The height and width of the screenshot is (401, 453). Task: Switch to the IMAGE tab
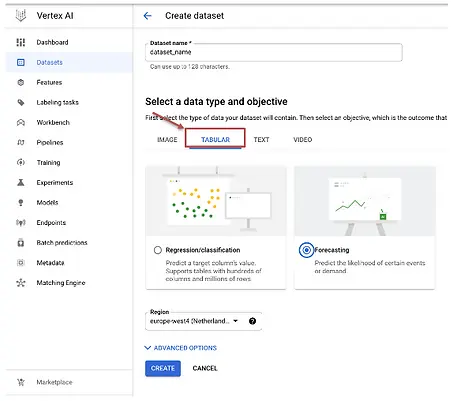tap(167, 140)
